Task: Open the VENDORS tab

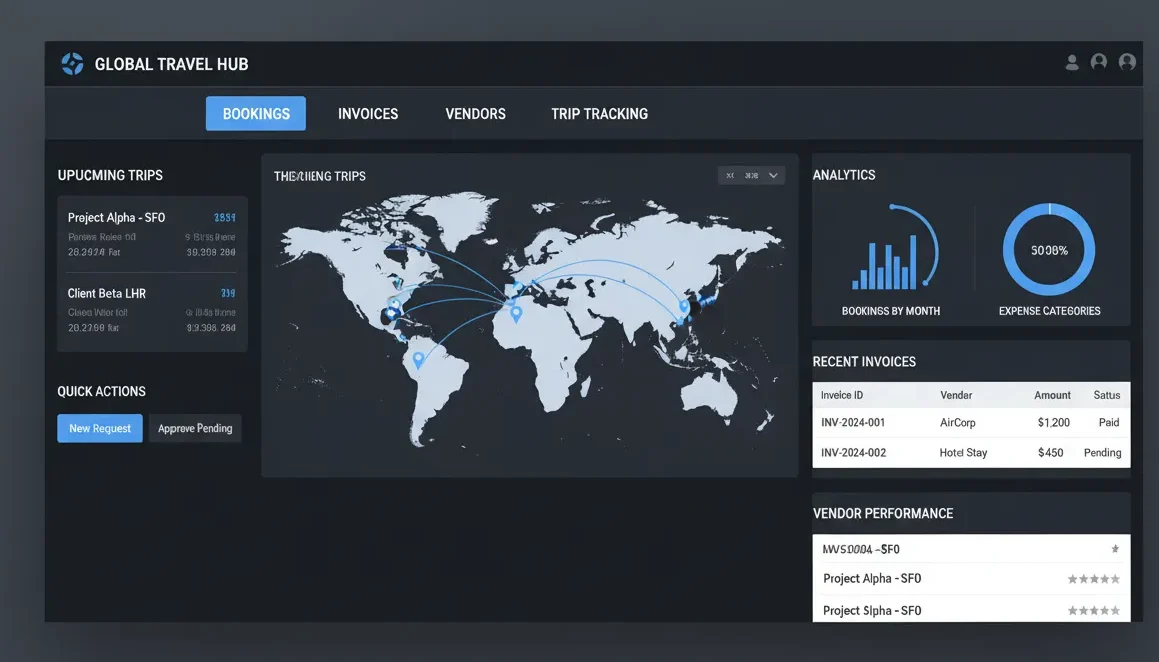Action: click(x=475, y=113)
